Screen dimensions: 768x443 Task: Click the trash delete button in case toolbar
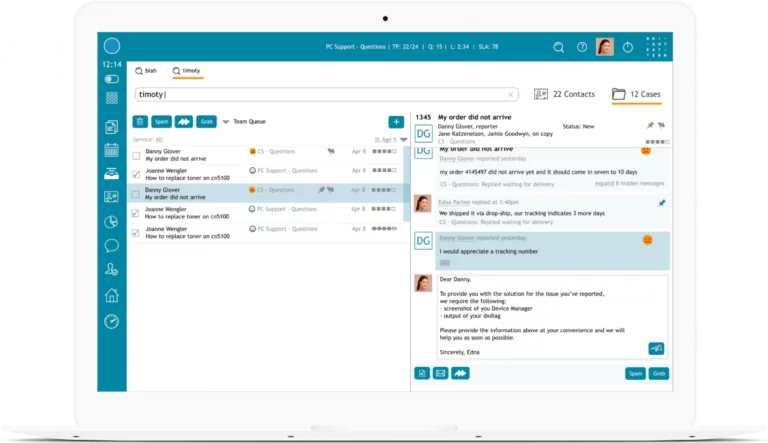click(140, 122)
